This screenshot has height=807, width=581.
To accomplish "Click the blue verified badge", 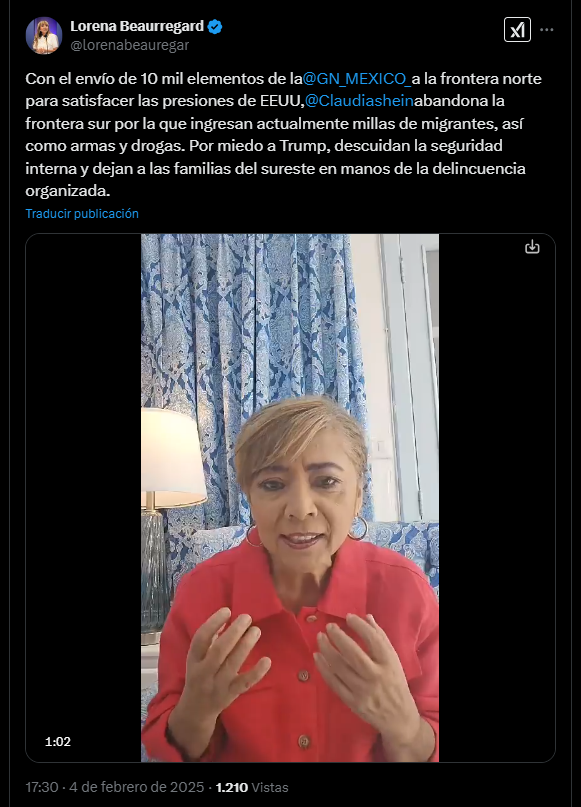I will (x=215, y=27).
